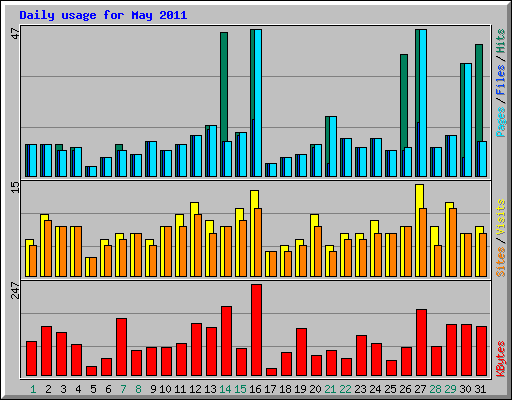Click green day label '22'
This screenshot has height=400, width=512.
(x=345, y=389)
